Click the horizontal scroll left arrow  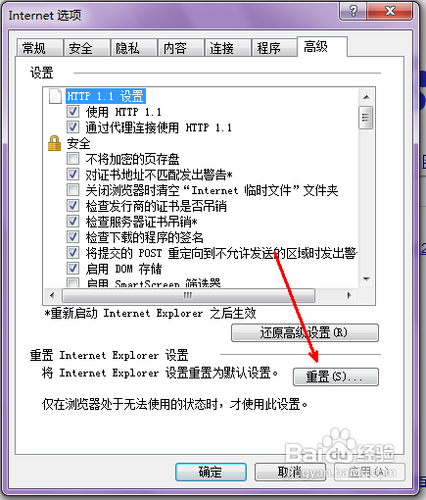52,295
